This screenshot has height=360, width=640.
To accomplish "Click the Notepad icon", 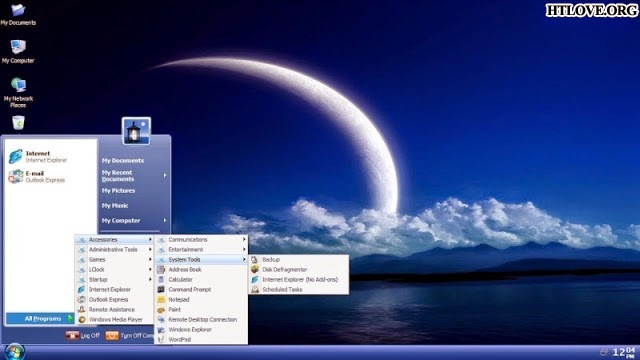I will click(x=161, y=300).
